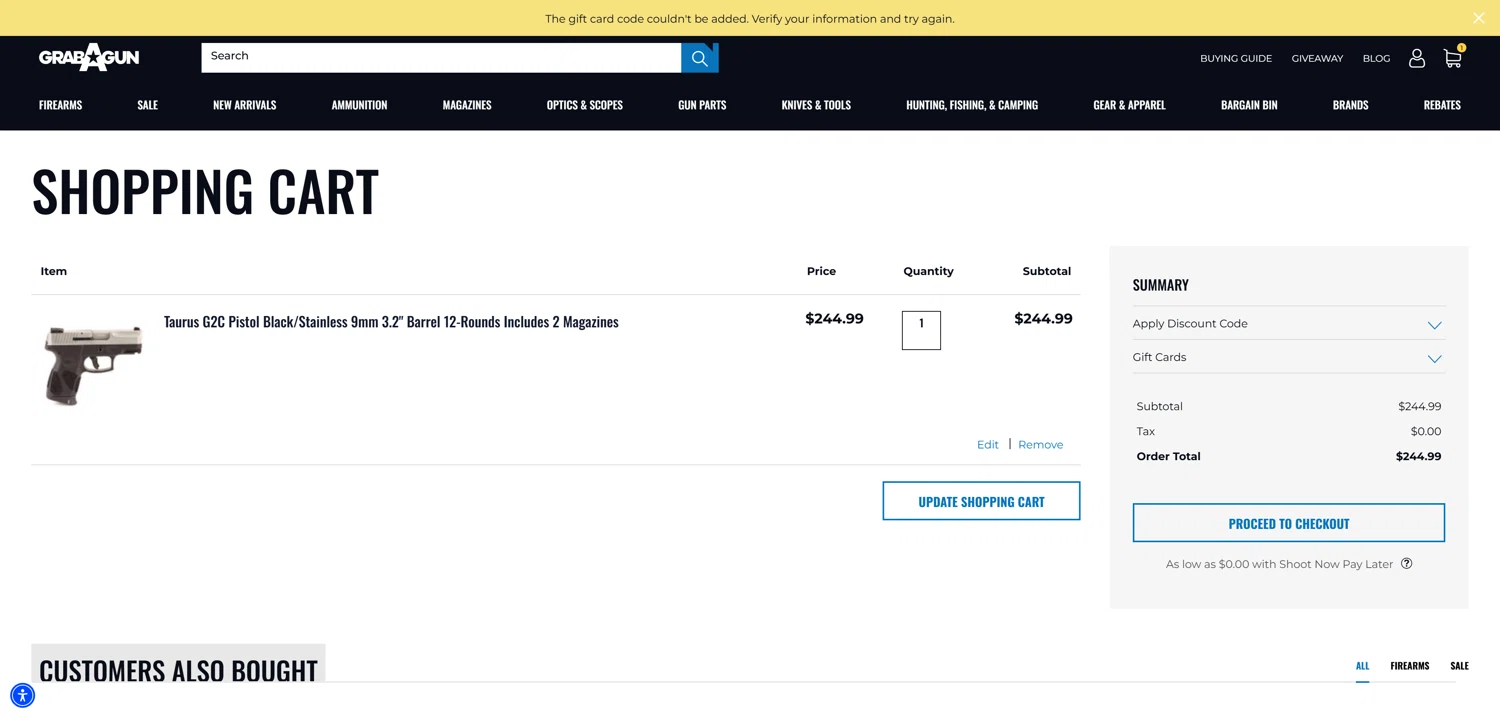Open the user account icon

(x=1416, y=58)
